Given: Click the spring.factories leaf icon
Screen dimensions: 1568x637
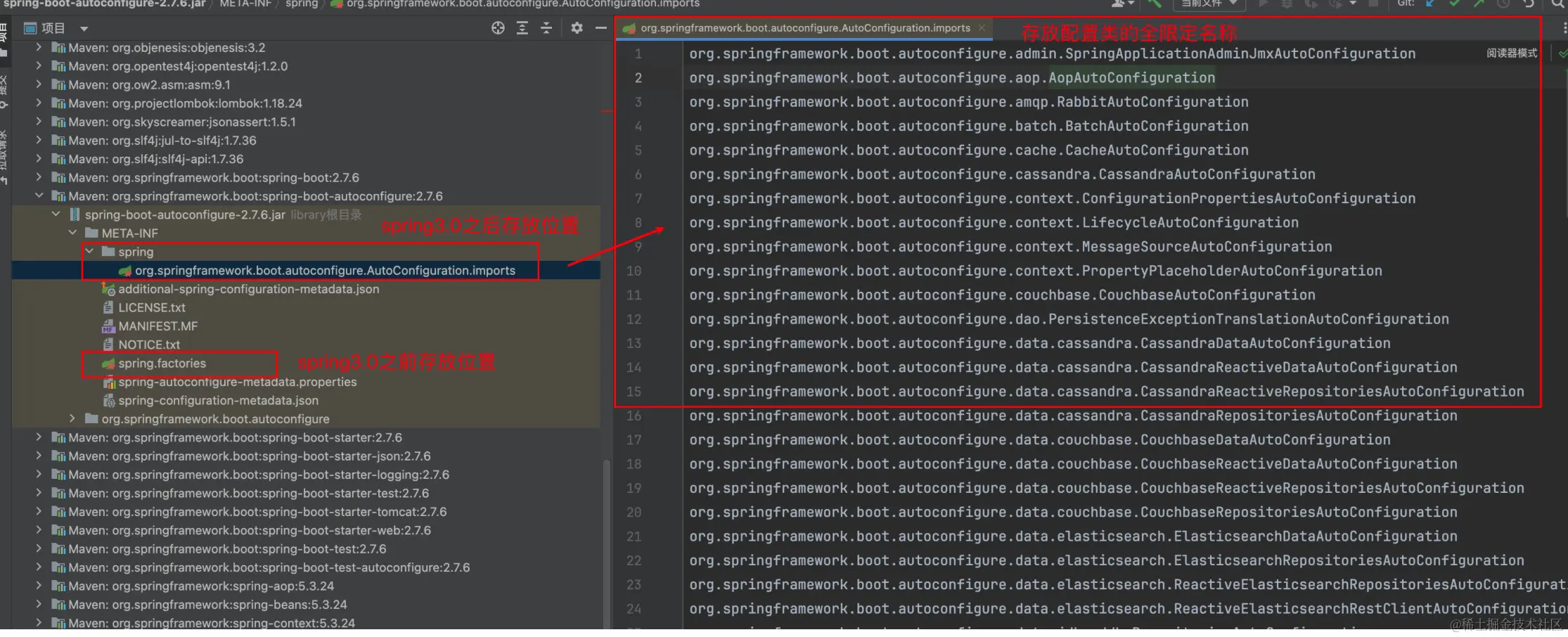Looking at the screenshot, I should pyautogui.click(x=108, y=363).
